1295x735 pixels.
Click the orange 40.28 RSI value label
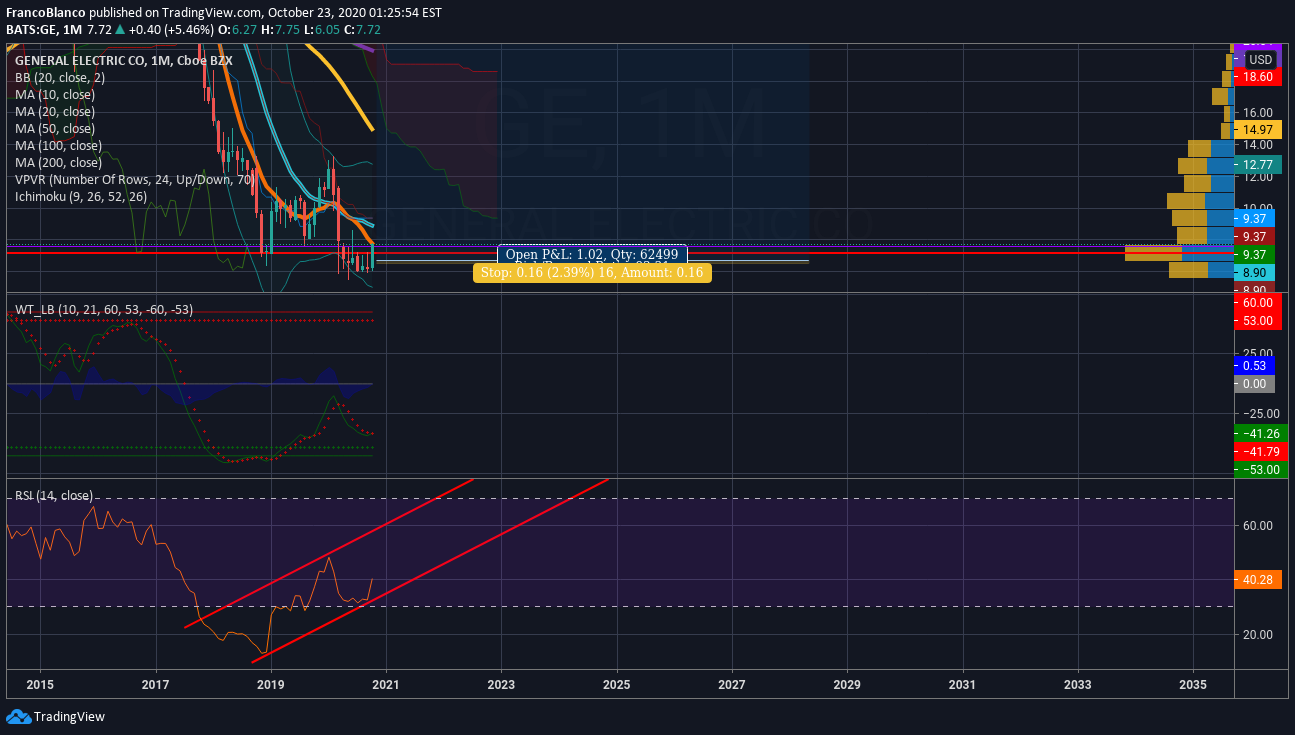tap(1258, 579)
